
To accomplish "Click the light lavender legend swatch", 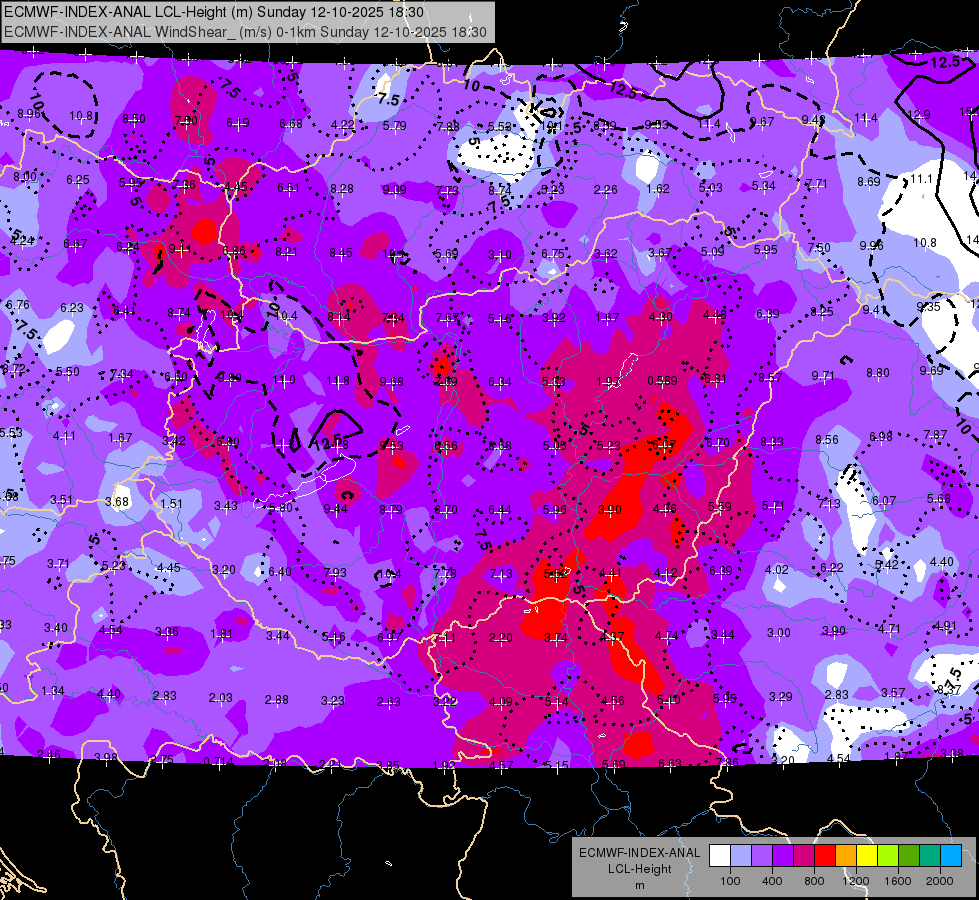I will [x=741, y=856].
